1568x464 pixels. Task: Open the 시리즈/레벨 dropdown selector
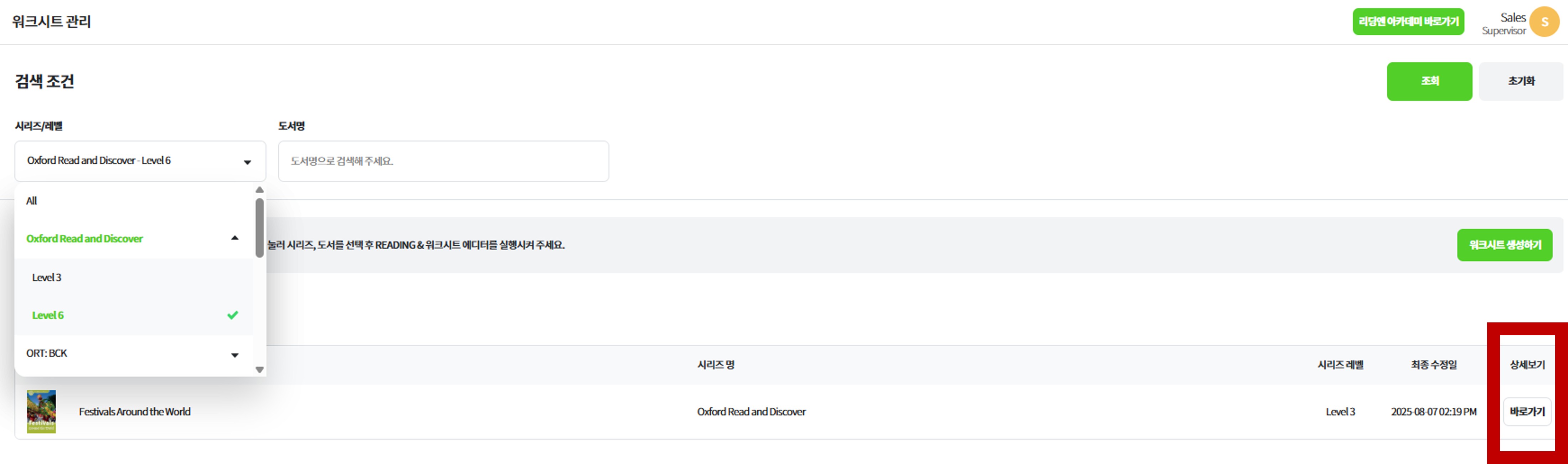click(140, 161)
